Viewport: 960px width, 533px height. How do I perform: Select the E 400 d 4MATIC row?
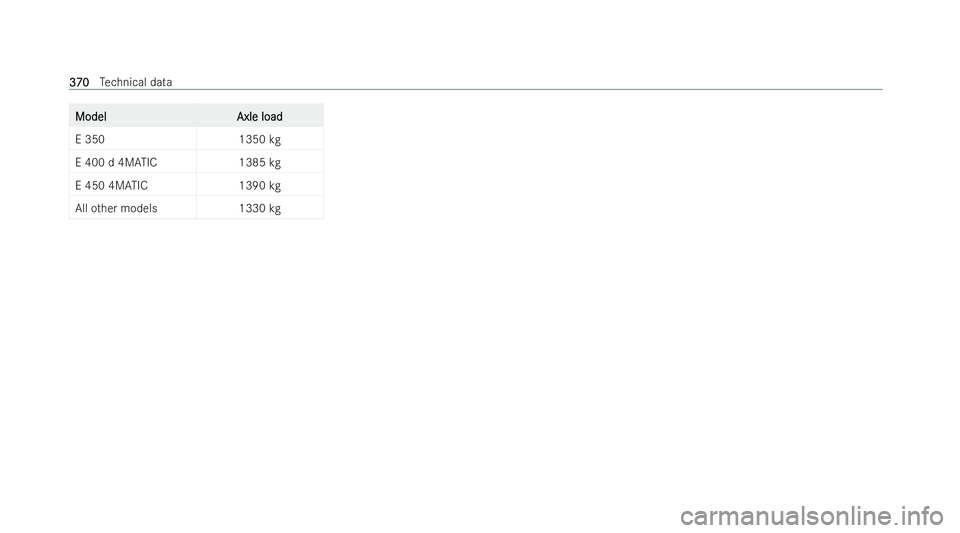tap(196, 162)
